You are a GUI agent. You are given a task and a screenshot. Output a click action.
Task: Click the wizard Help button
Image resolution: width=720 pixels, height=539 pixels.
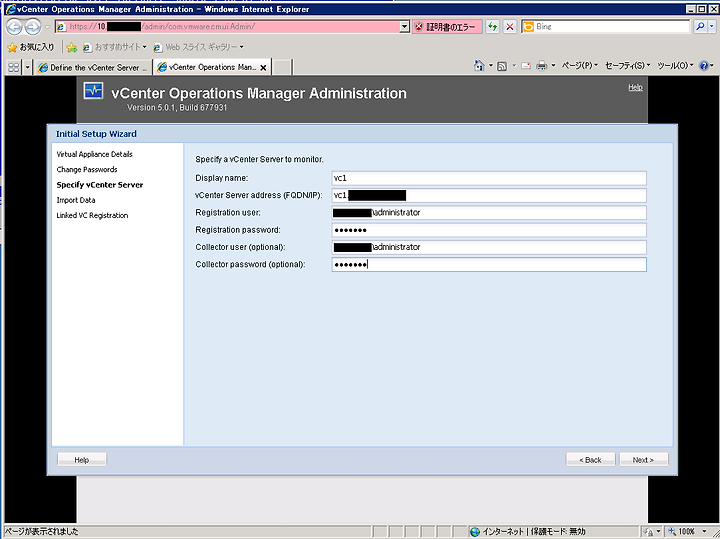pyautogui.click(x=82, y=460)
